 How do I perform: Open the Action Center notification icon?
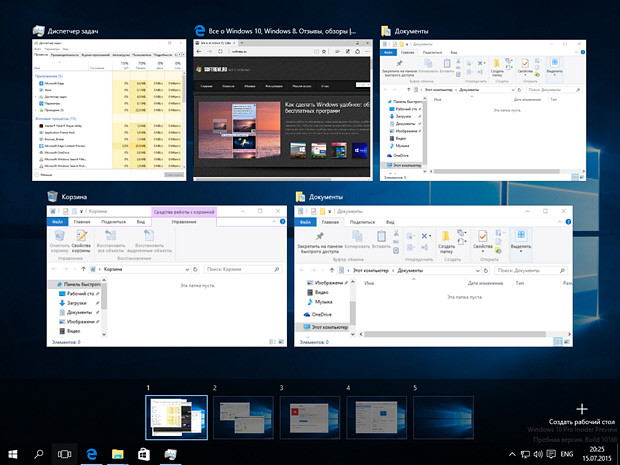point(551,454)
